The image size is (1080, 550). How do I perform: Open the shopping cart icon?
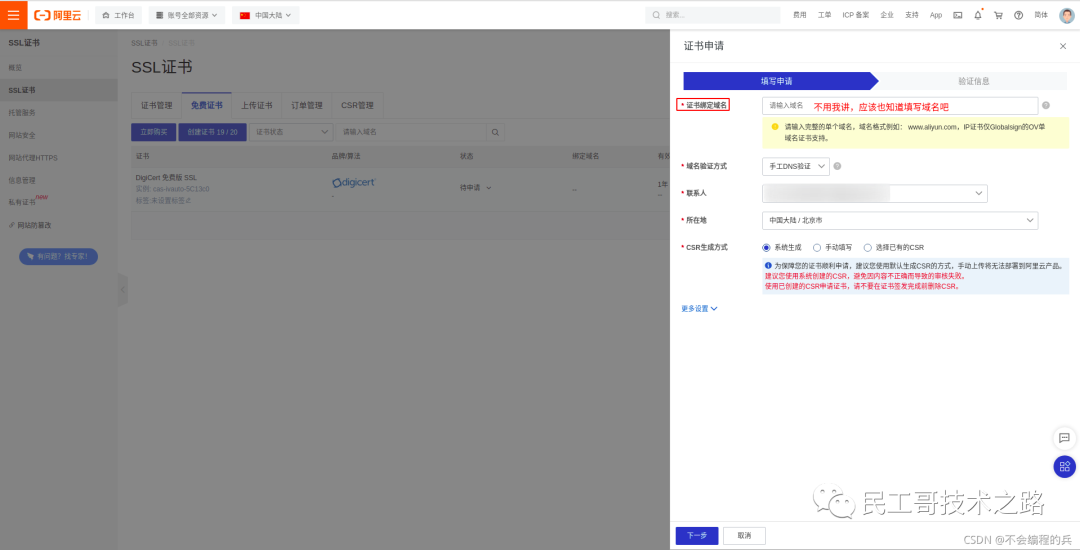click(997, 15)
